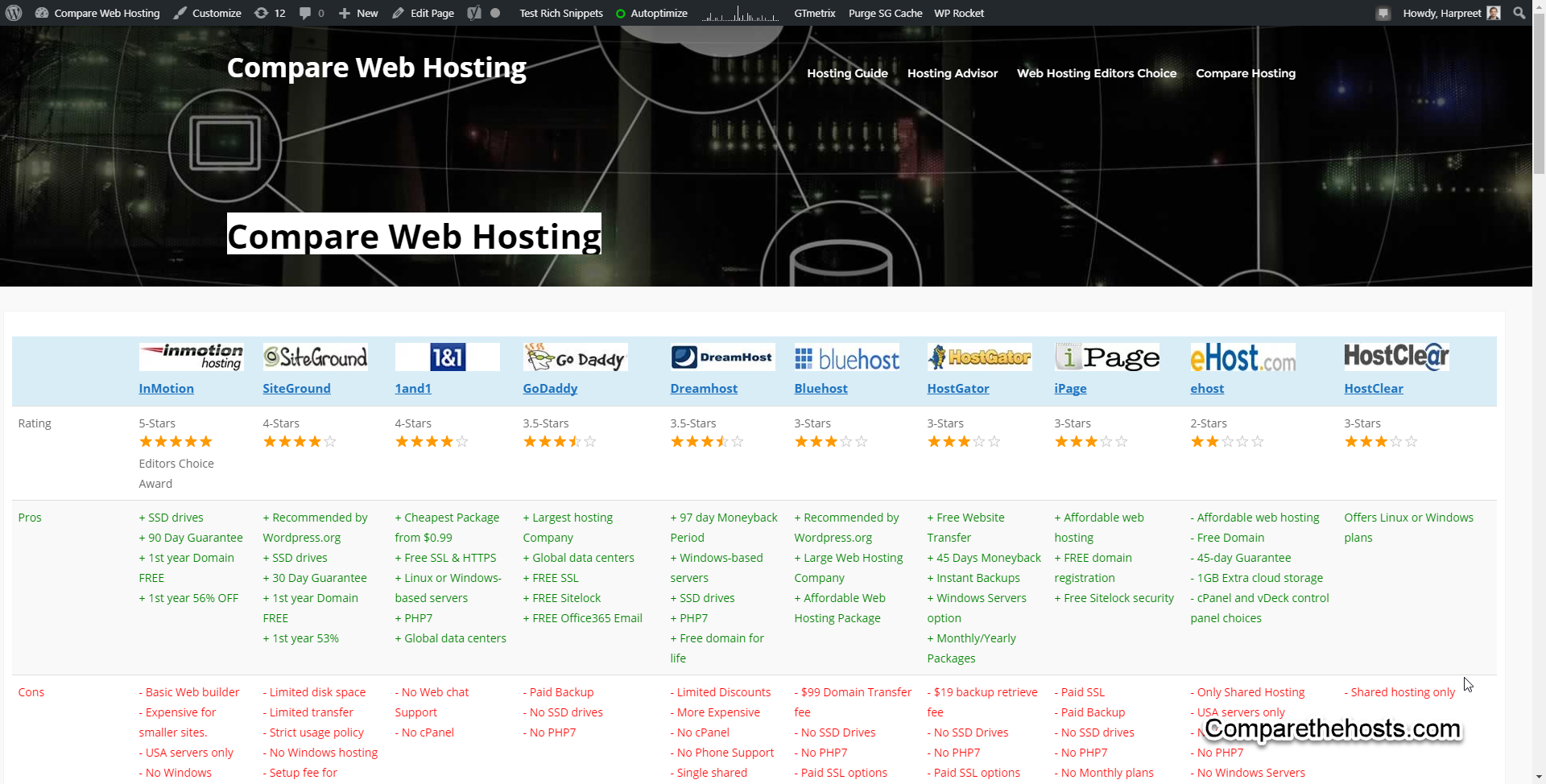This screenshot has width=1546, height=784.
Task: Click the Dreamhost link in the comparison table
Action: point(703,388)
